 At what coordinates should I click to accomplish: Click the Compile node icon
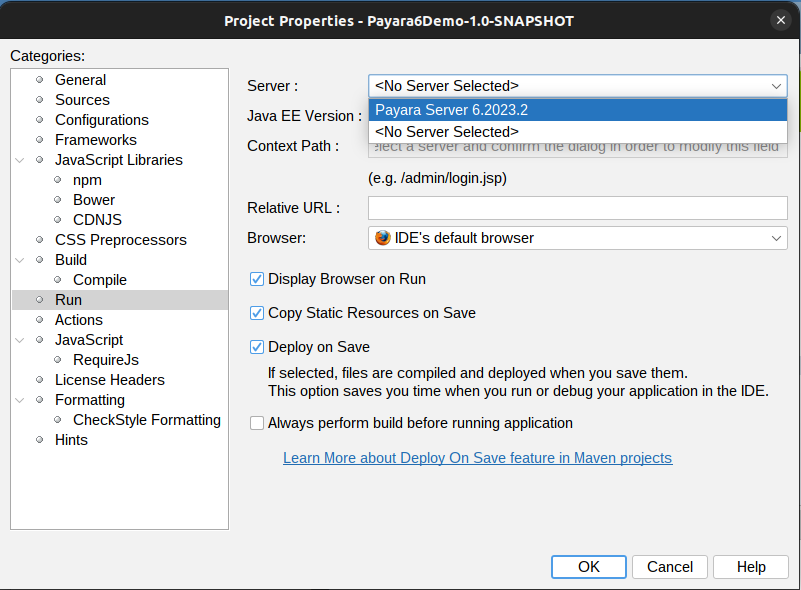[x=57, y=280]
